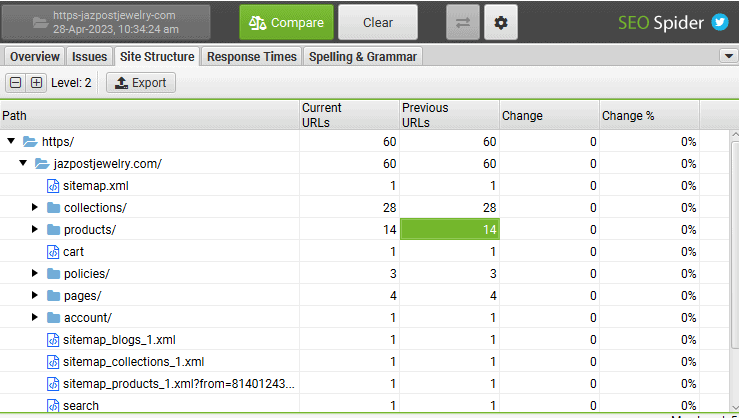Viewport: 739px width, 418px height.
Task: Click the pages/ folder icon
Action: coord(54,295)
